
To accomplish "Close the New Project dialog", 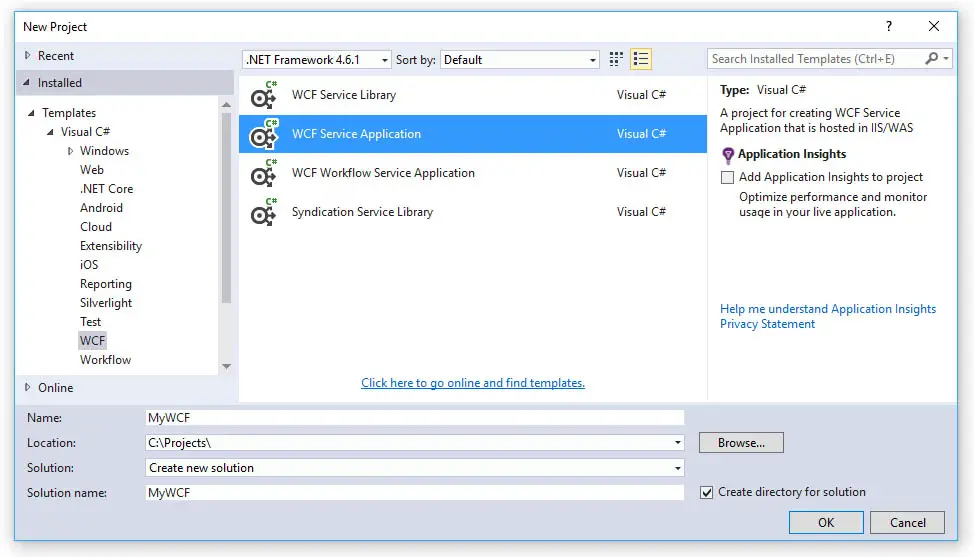I will point(934,26).
